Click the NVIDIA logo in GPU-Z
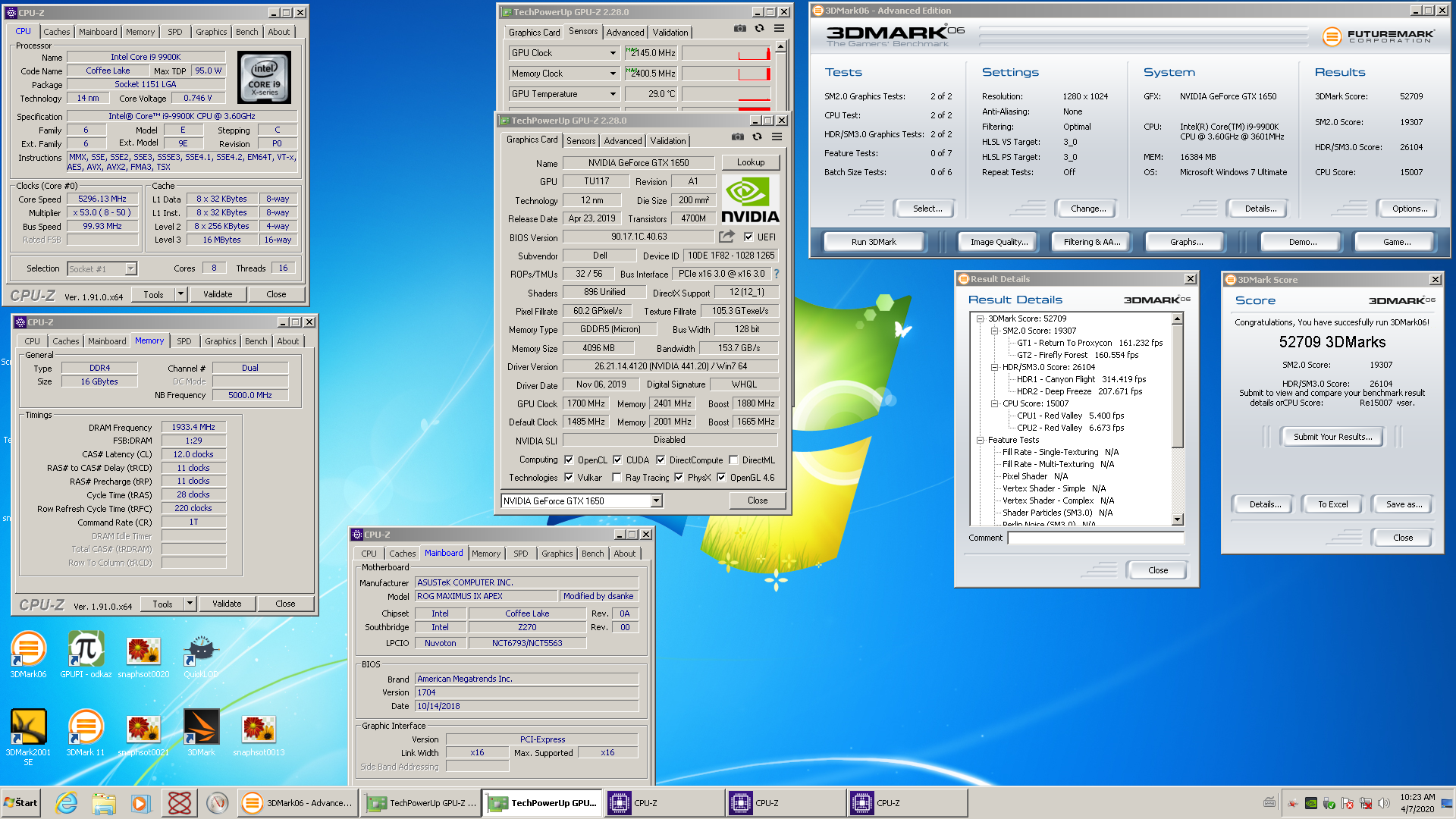1456x819 pixels. click(750, 200)
